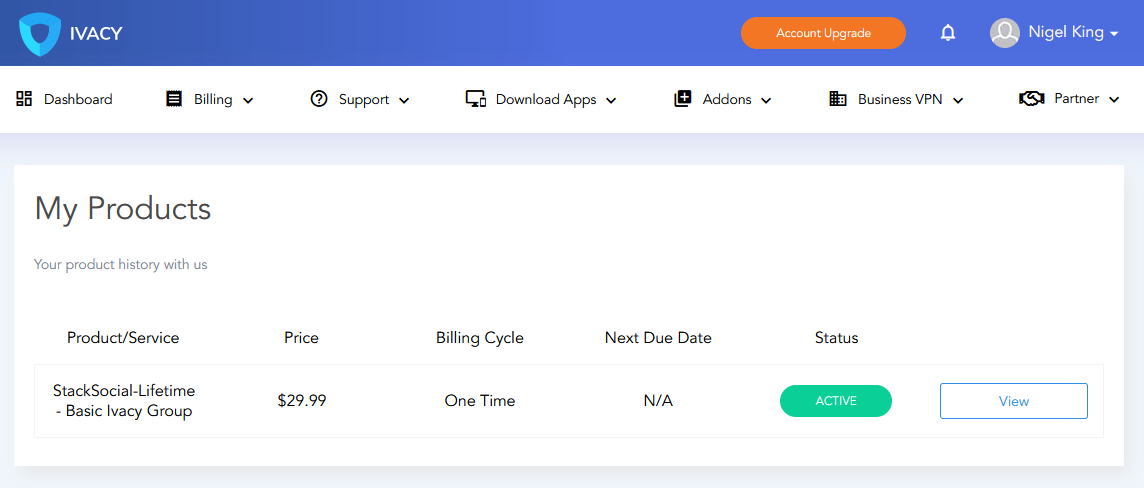Viewport: 1144px width, 488px height.
Task: Click the Business VPN building icon
Action: point(838,99)
